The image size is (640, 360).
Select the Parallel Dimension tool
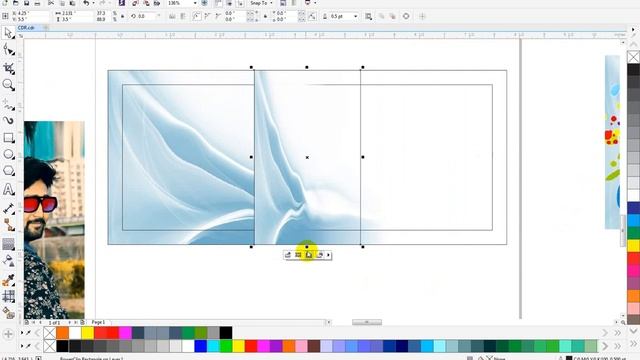click(x=8, y=209)
